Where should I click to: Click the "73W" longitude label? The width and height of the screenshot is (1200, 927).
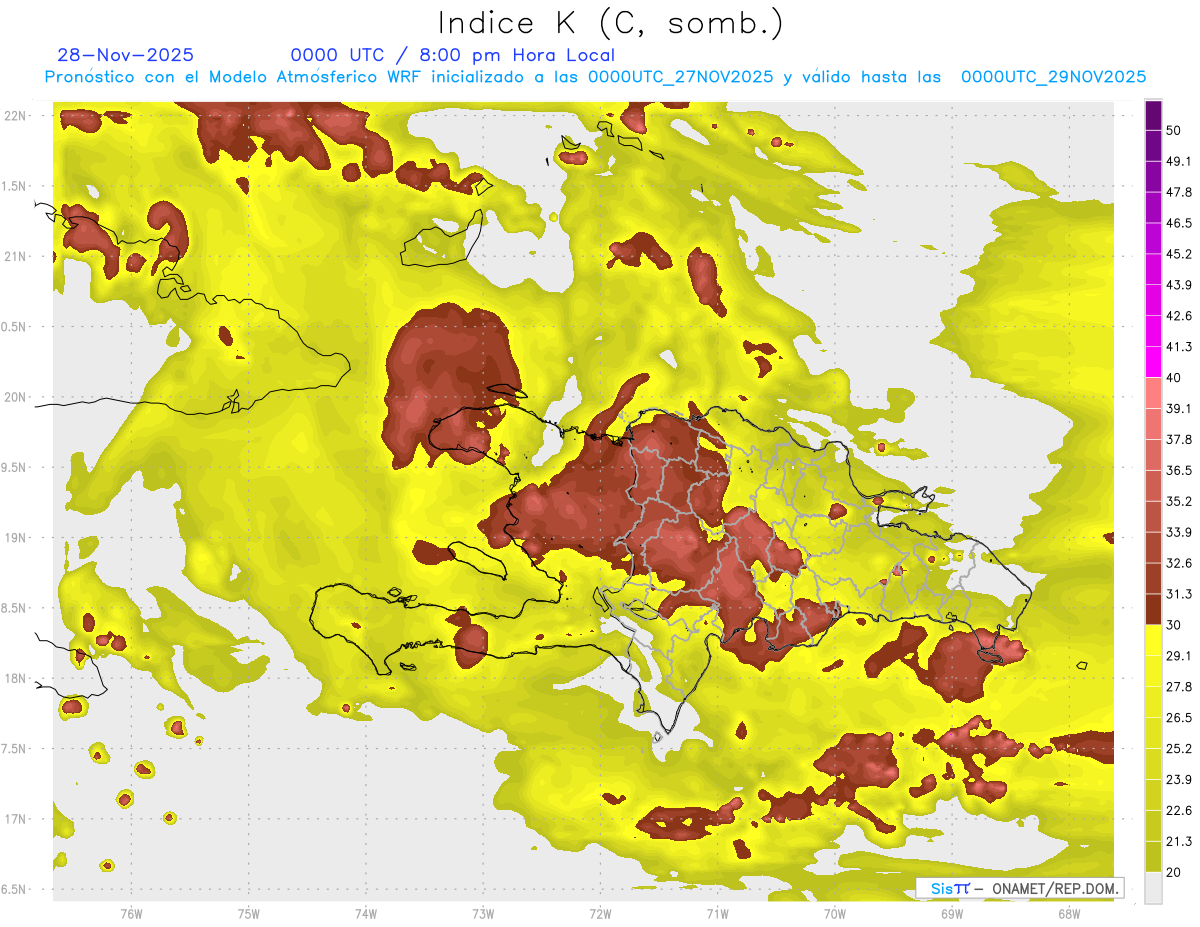[483, 914]
